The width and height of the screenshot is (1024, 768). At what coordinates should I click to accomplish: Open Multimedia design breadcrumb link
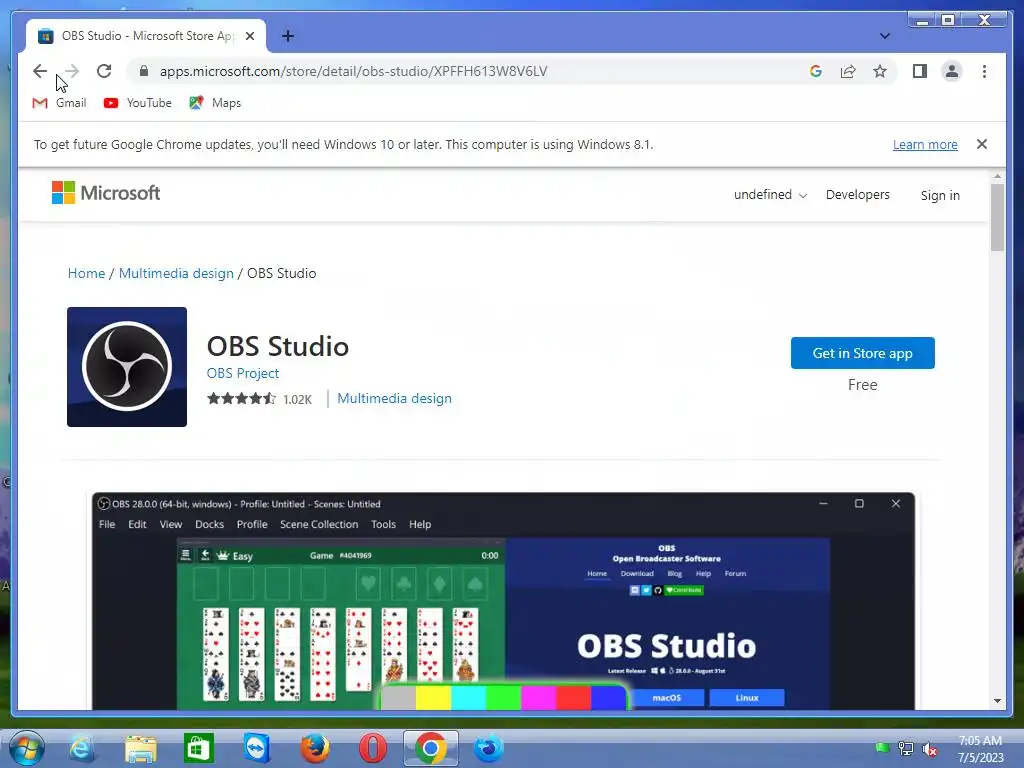point(176,273)
